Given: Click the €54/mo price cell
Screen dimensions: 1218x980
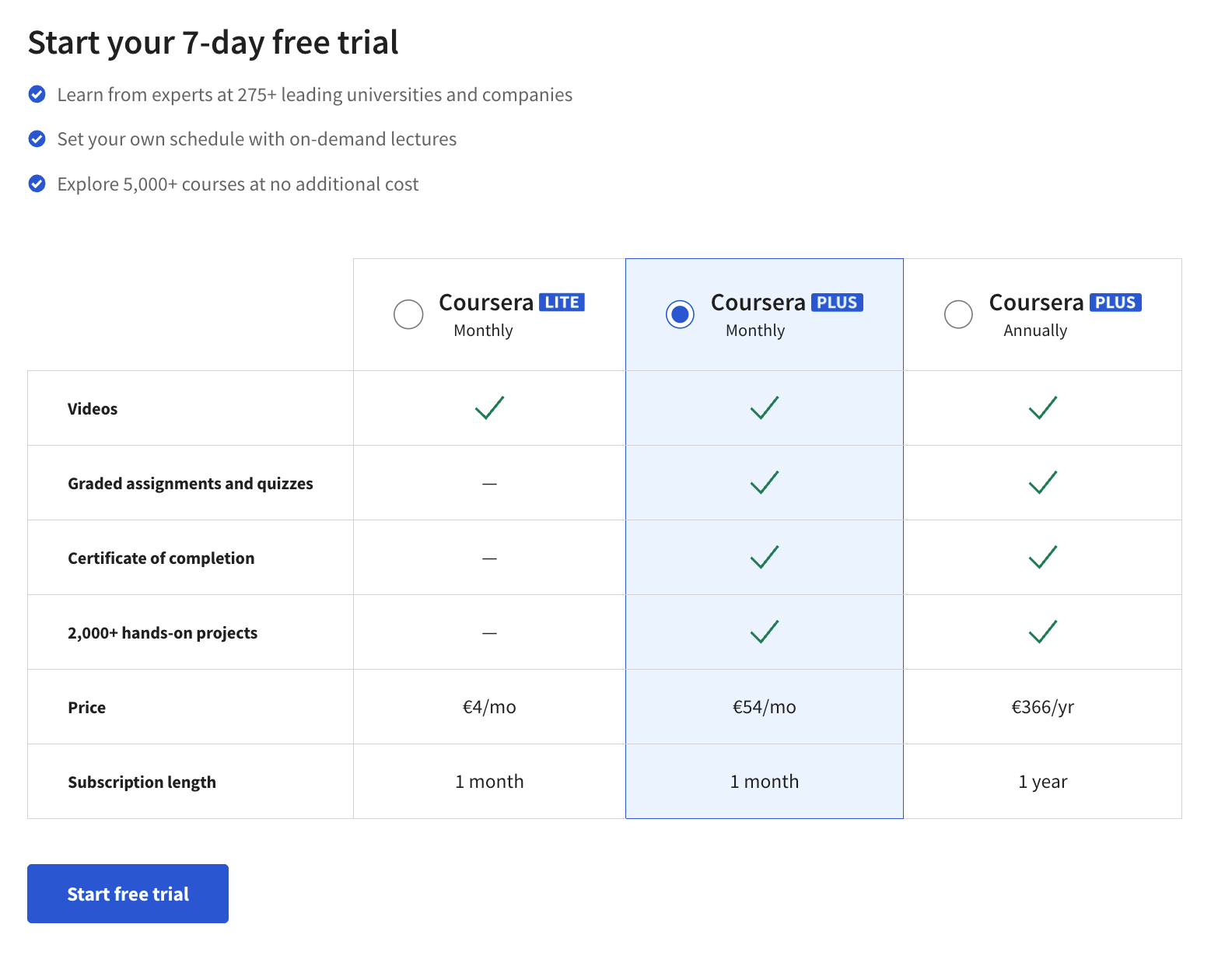Looking at the screenshot, I should coord(764,706).
